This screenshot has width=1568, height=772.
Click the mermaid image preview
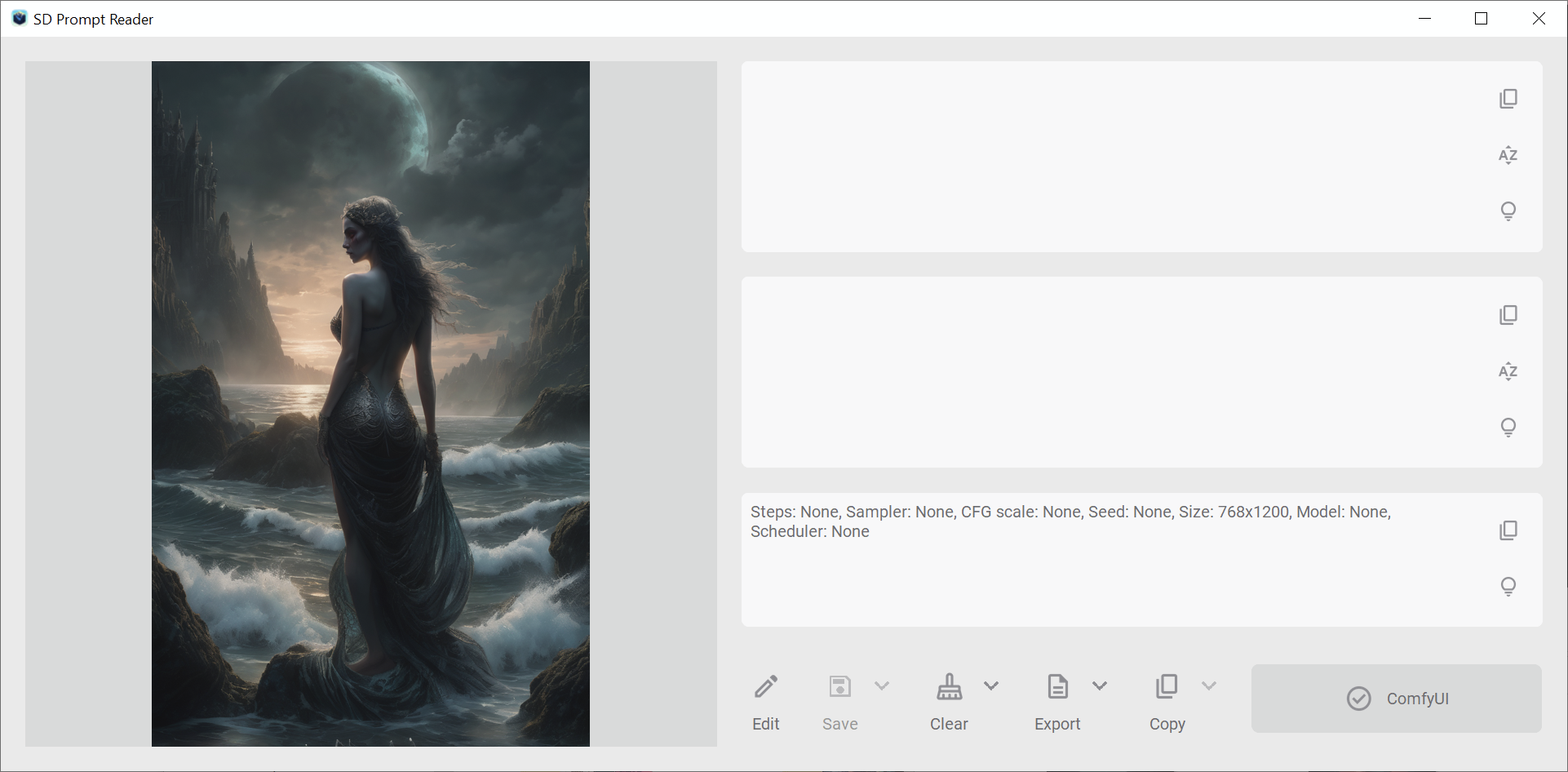[x=370, y=403]
